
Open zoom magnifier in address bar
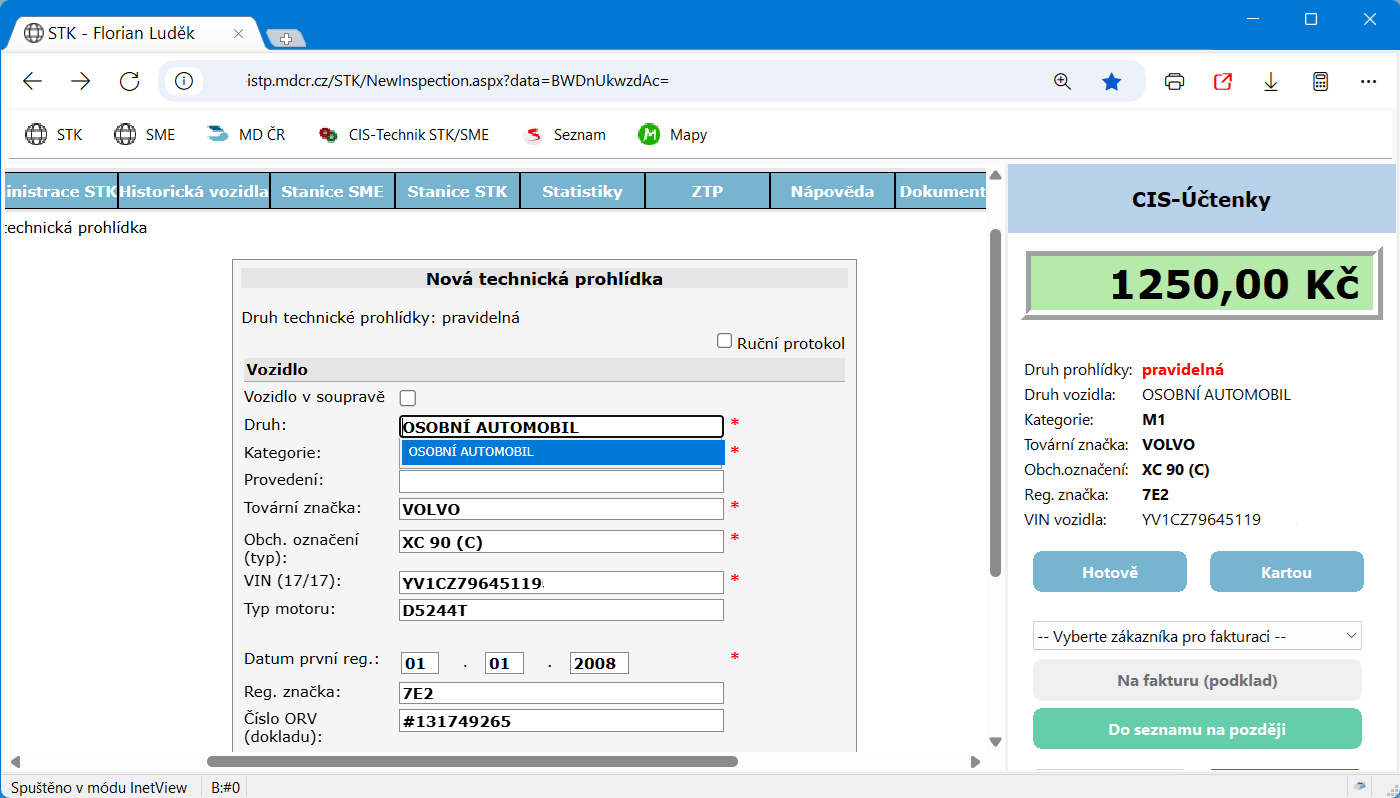point(1063,82)
